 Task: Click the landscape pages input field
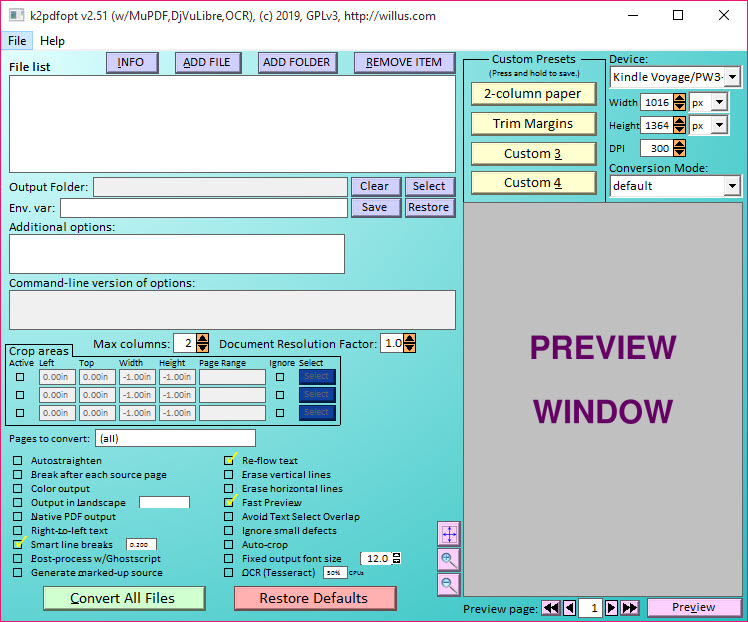point(165,502)
